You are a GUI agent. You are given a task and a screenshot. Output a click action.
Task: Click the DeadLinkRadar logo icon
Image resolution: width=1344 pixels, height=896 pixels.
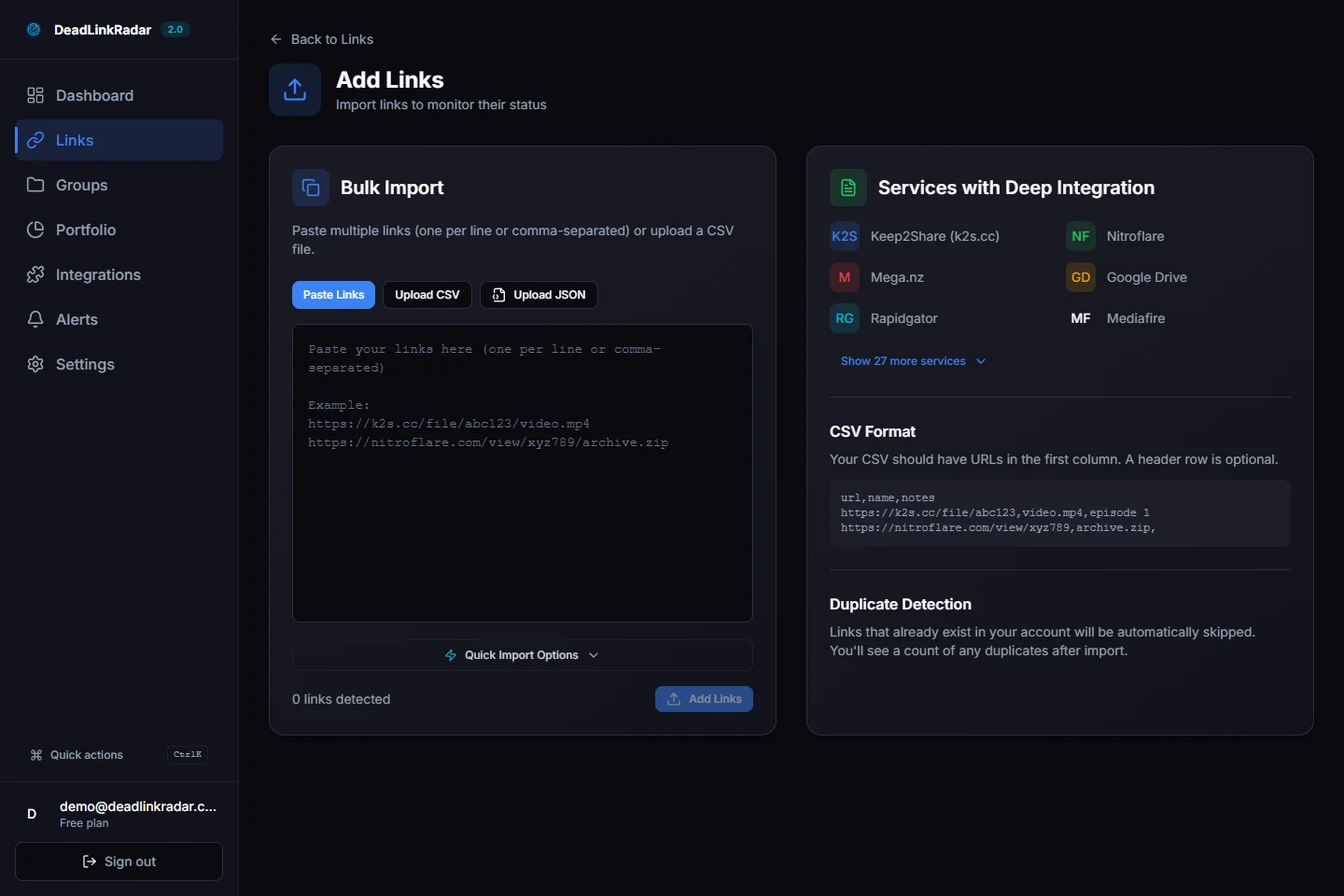click(34, 30)
